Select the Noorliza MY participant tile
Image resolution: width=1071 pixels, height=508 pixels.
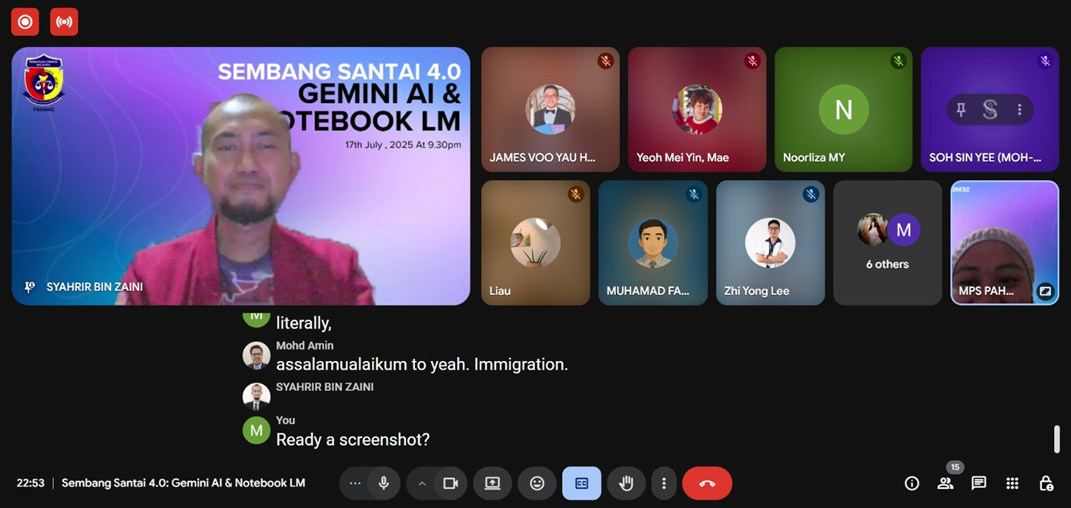(x=843, y=110)
